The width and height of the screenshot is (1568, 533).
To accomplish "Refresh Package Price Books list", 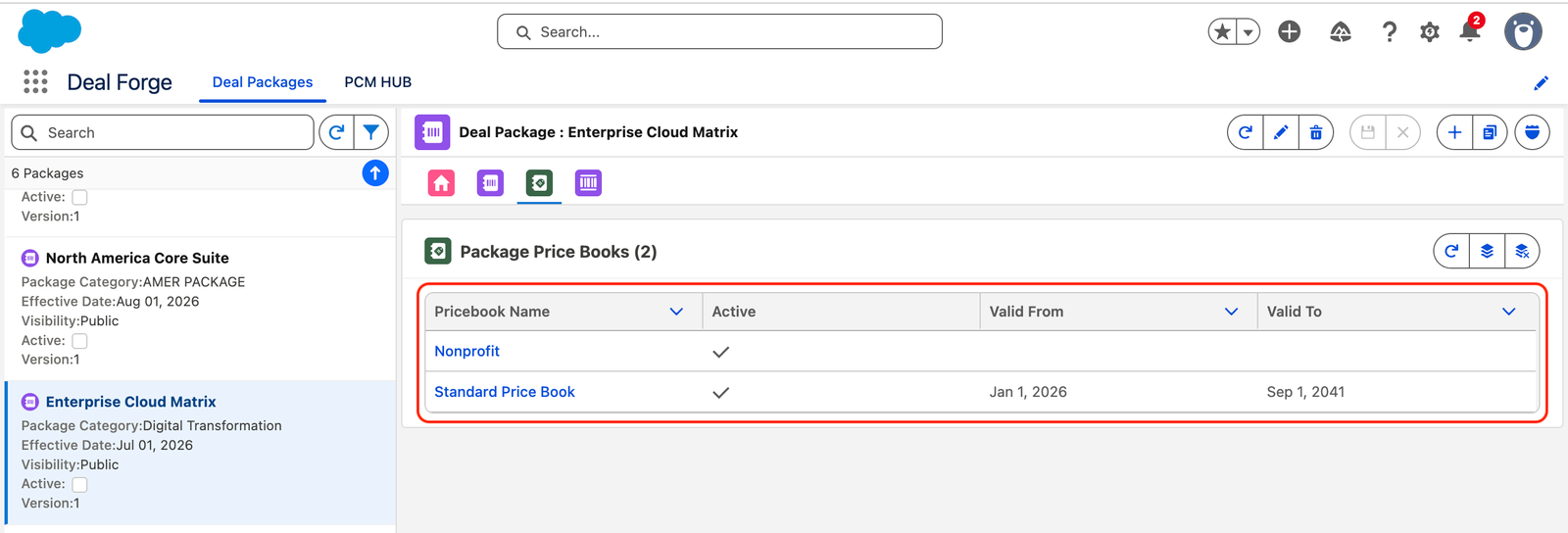I will (1451, 251).
